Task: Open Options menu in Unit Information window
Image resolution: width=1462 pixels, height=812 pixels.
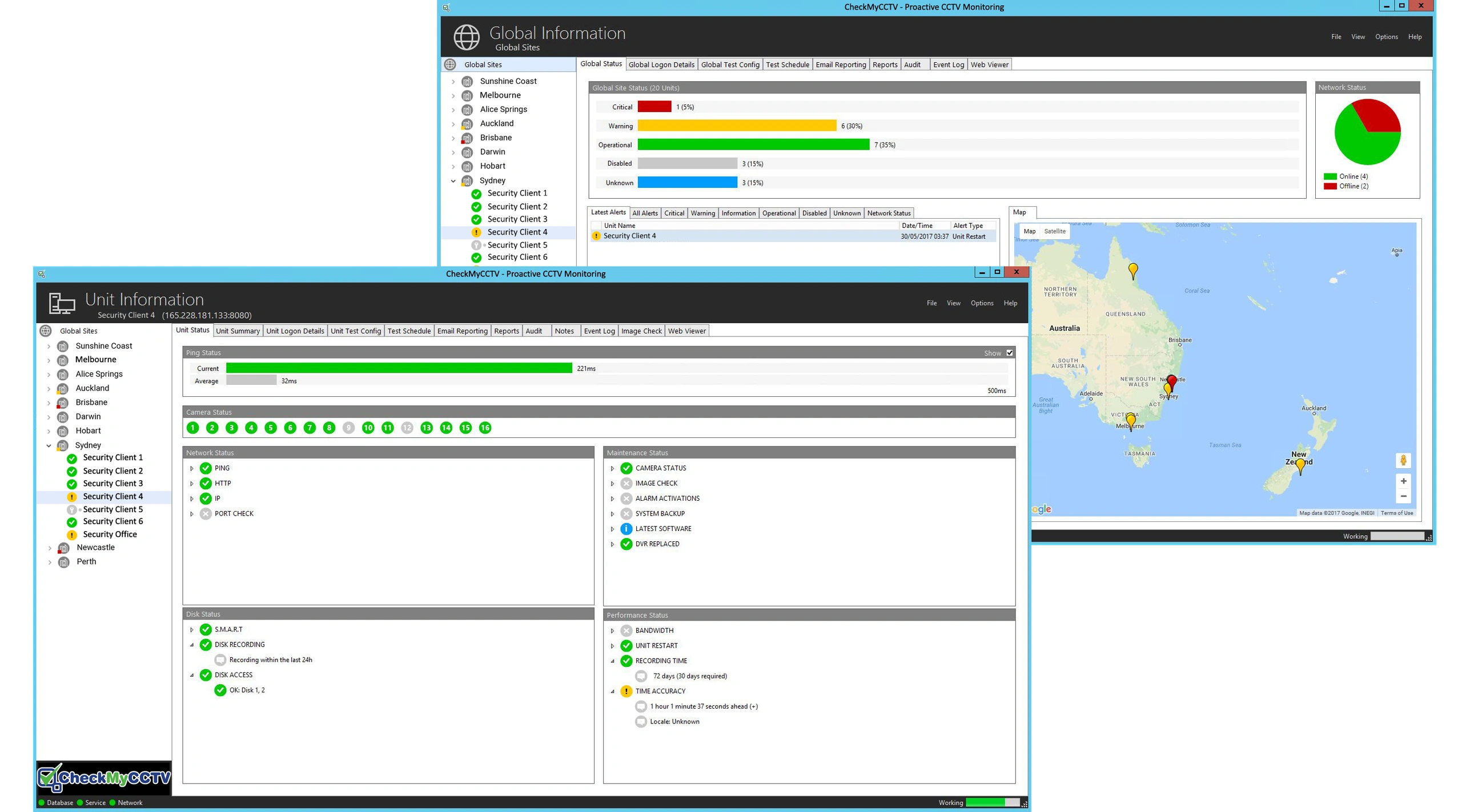Action: point(982,303)
